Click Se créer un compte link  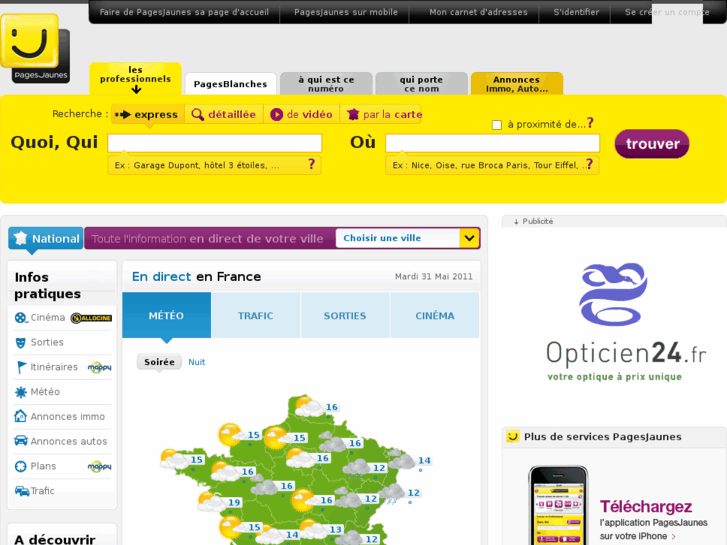click(667, 12)
